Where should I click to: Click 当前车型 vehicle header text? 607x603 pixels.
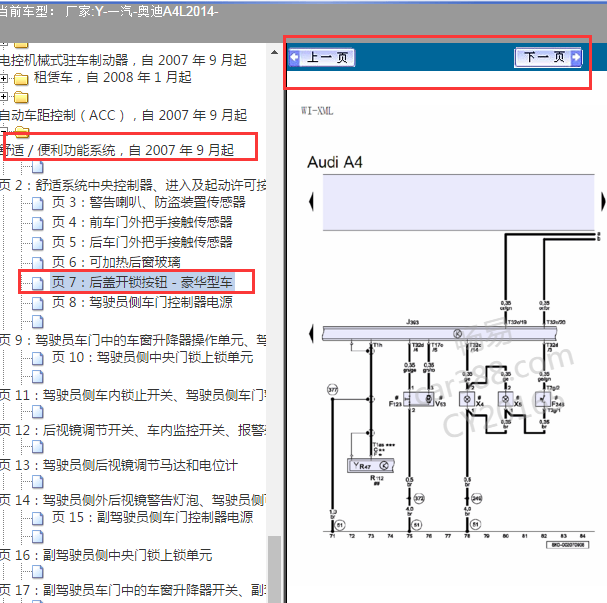coord(108,11)
